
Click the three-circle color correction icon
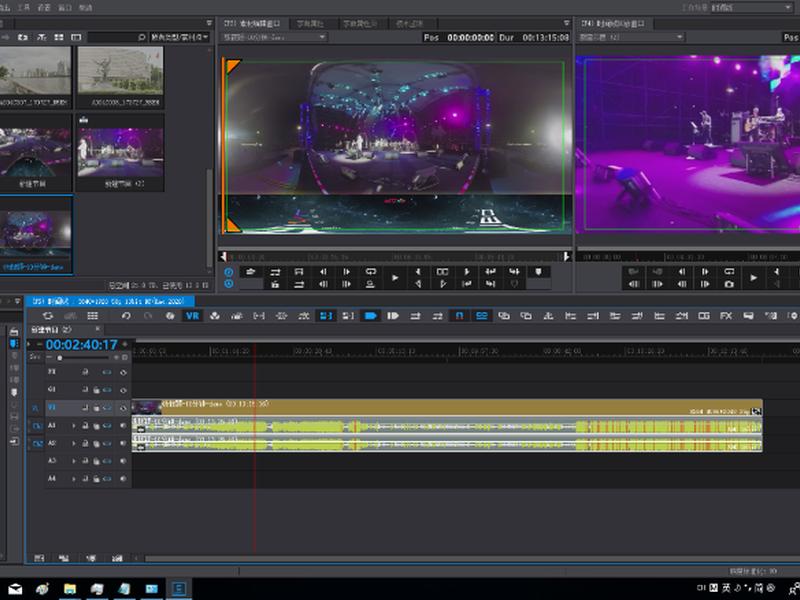tap(215, 316)
